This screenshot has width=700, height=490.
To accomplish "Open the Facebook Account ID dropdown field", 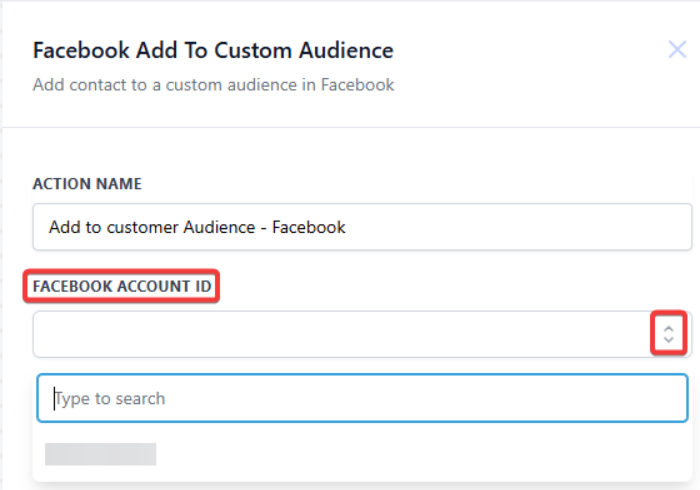I will coord(340,334).
